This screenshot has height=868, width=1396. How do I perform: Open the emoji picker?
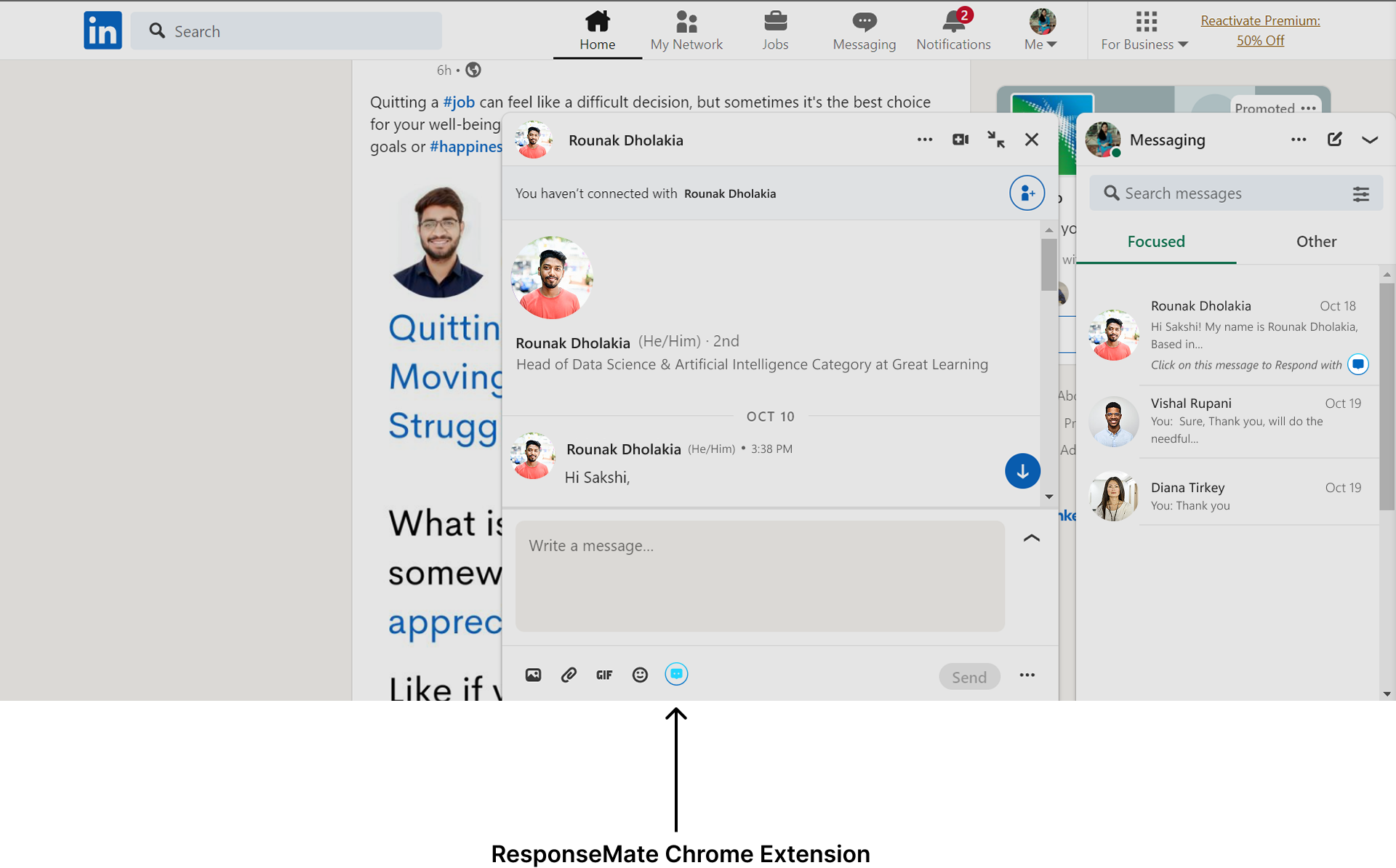[x=640, y=675]
